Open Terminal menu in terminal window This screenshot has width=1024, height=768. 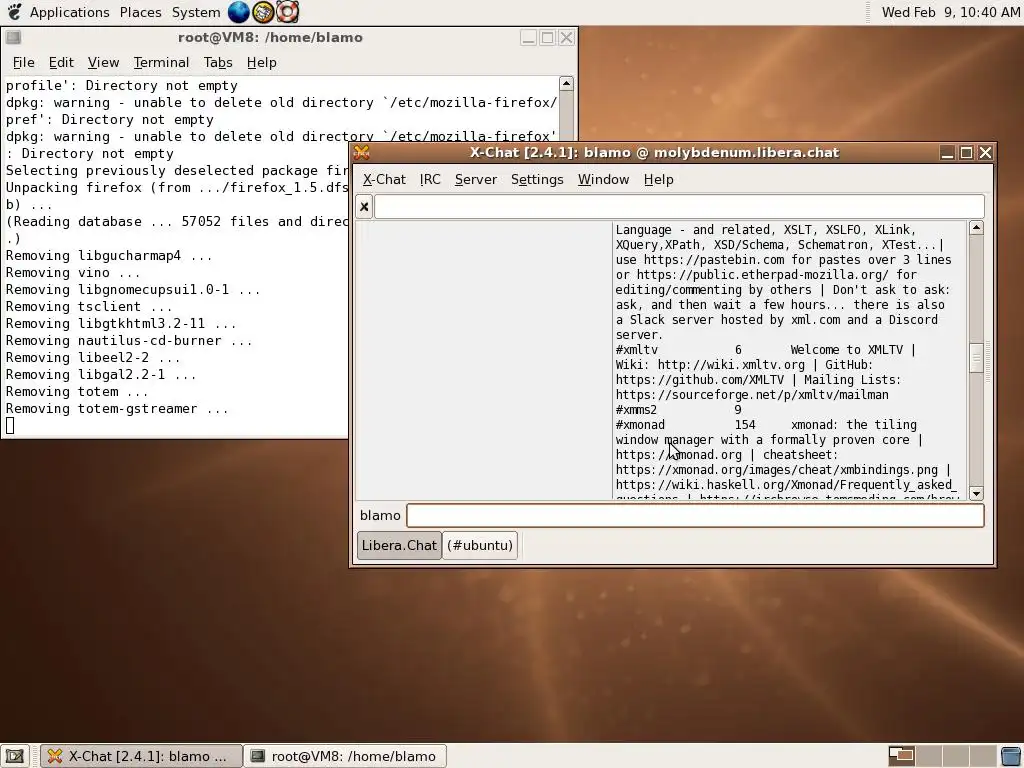[x=161, y=62]
